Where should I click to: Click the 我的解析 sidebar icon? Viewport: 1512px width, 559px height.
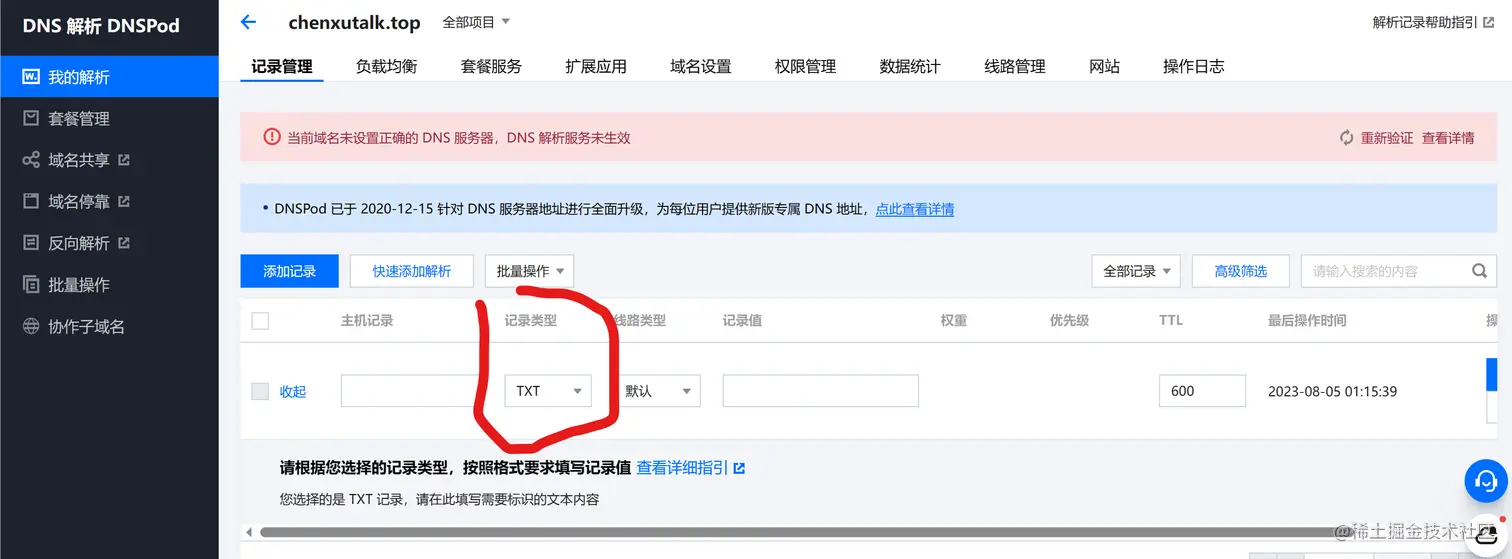point(31,77)
